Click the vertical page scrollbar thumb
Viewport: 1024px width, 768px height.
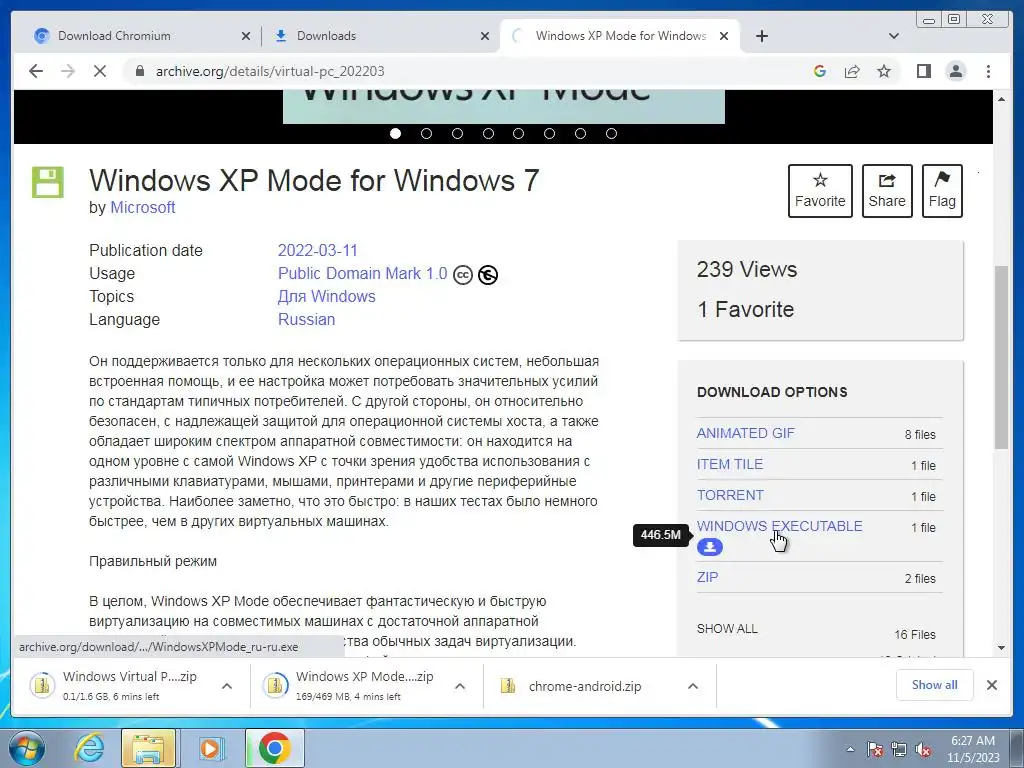coord(1002,357)
